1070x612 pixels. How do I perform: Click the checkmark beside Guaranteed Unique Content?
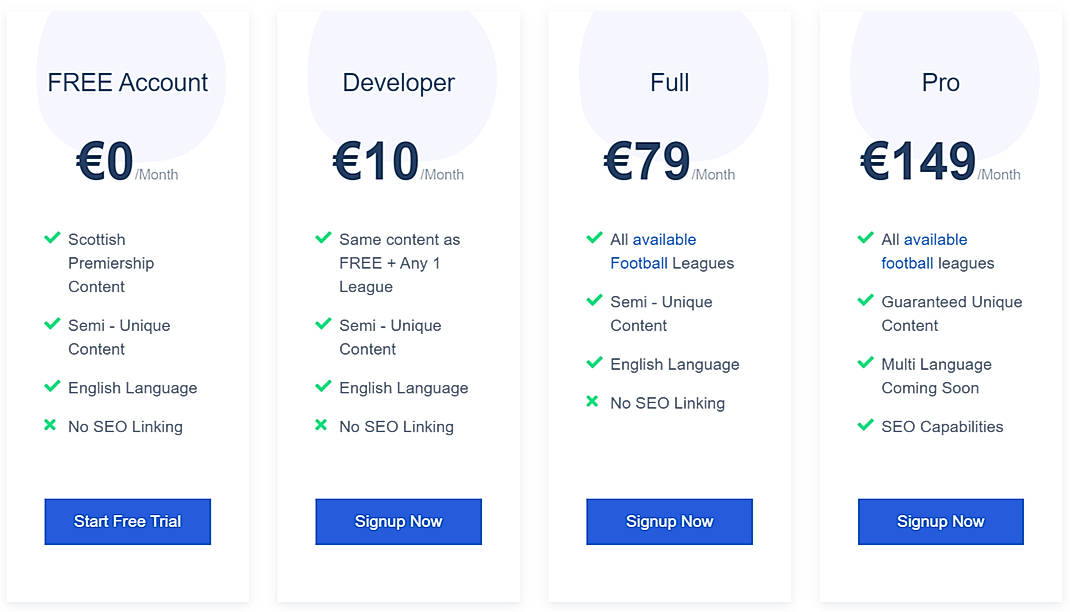(866, 300)
